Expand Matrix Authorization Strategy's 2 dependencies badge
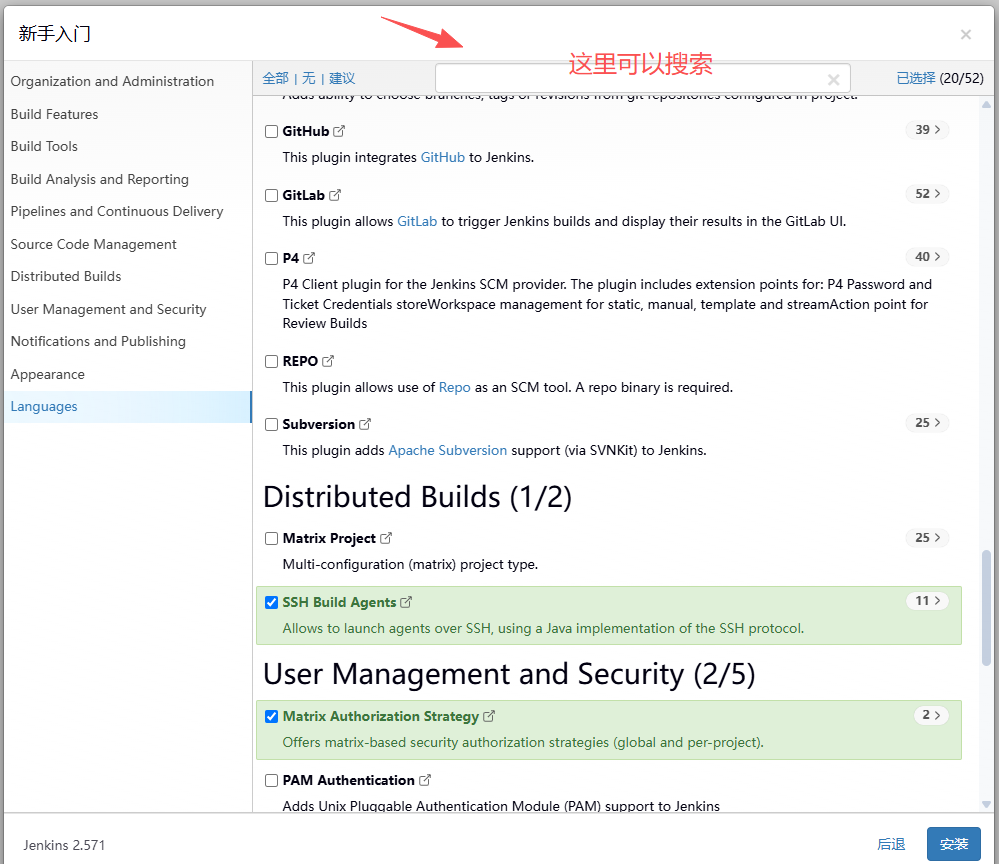Screen dimensions: 999x864 [931, 715]
